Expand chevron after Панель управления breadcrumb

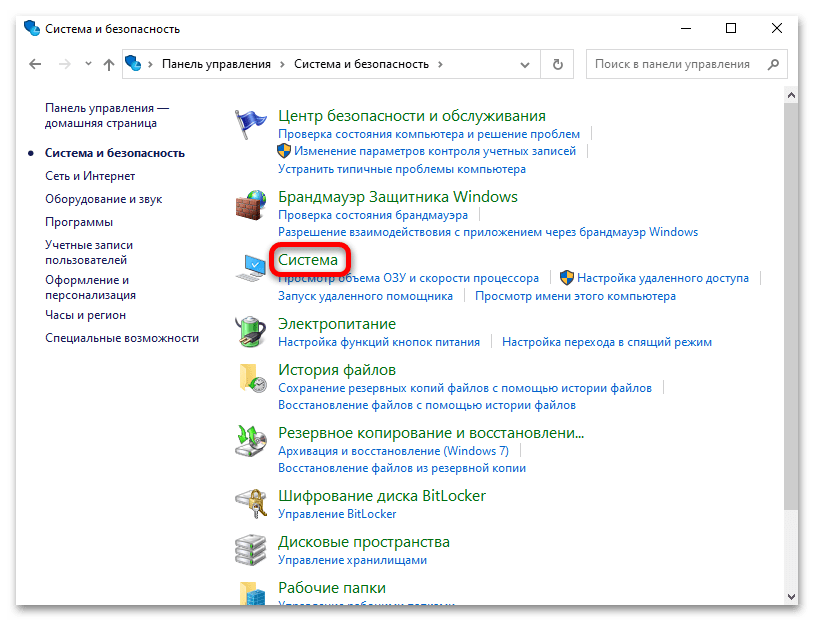pyautogui.click(x=282, y=64)
